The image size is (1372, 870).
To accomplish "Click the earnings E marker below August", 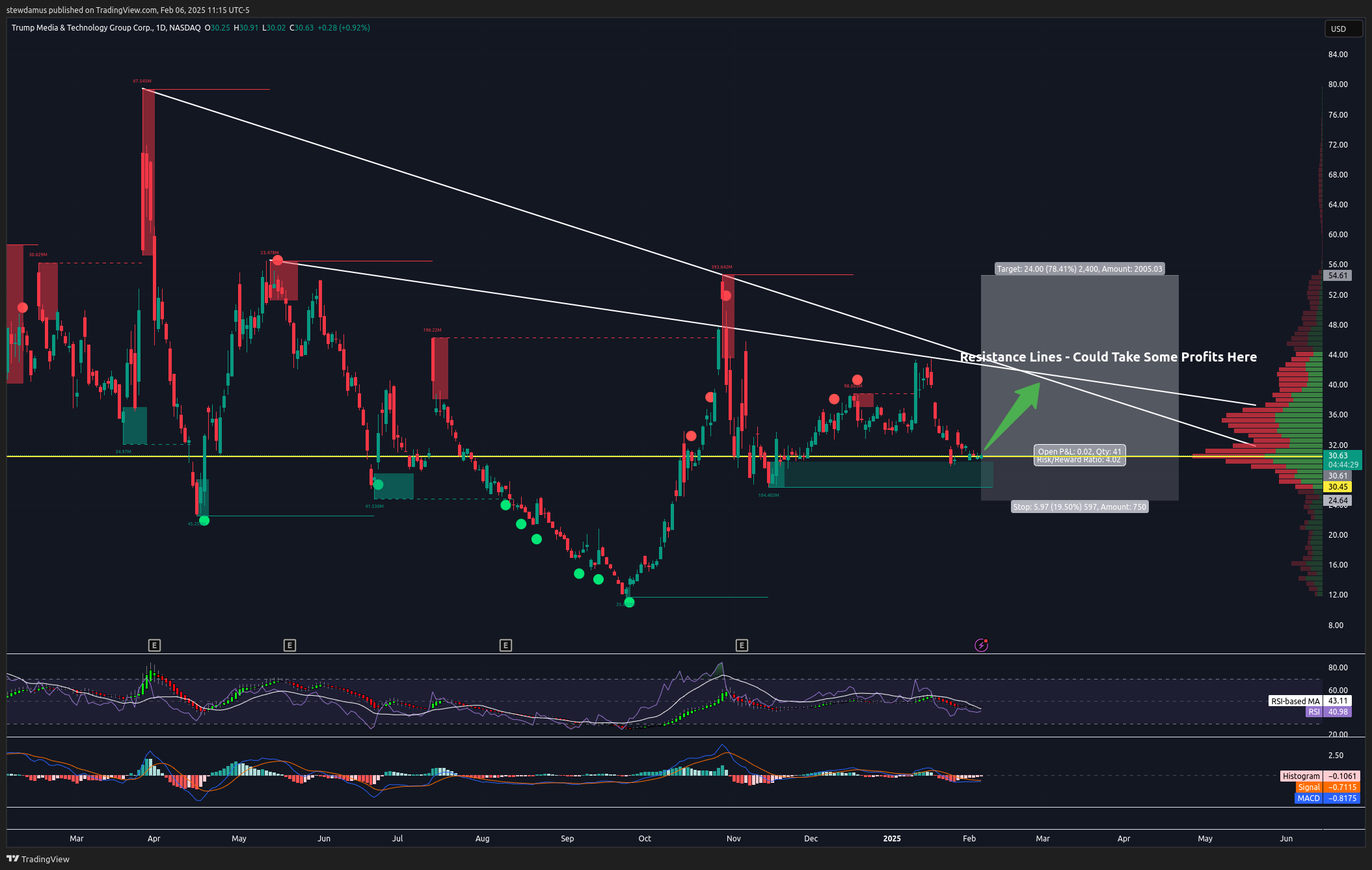I will click(x=505, y=645).
